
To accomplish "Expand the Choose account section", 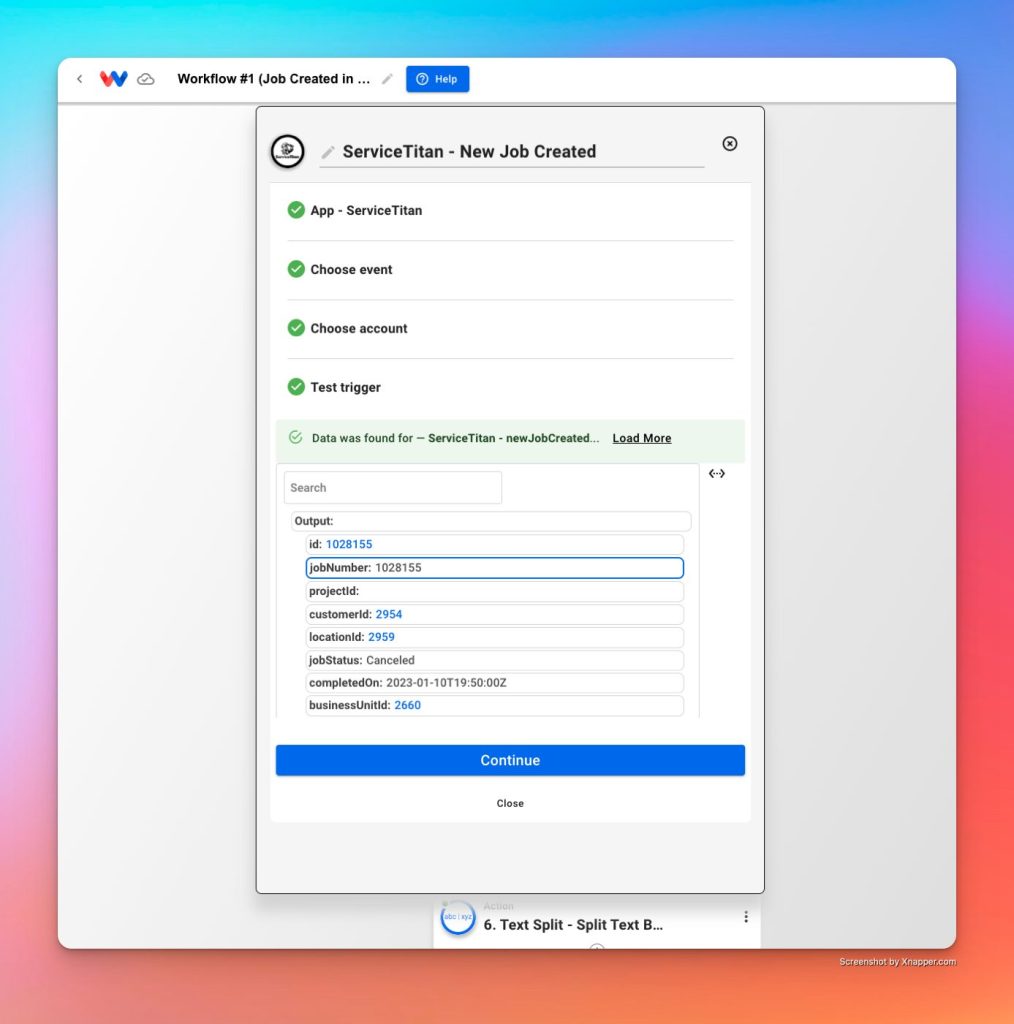I will point(511,328).
